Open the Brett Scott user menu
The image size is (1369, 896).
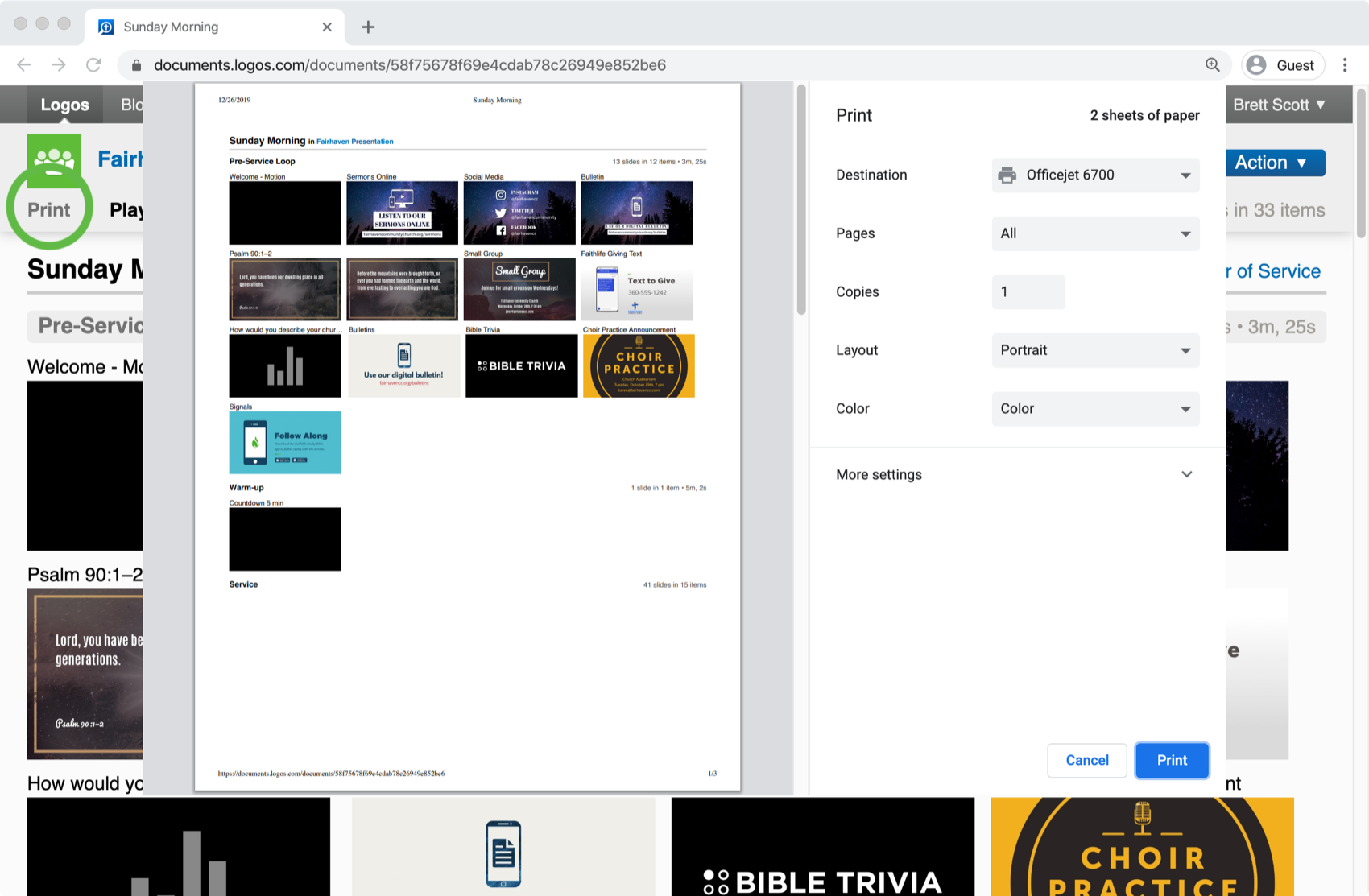(x=1279, y=105)
